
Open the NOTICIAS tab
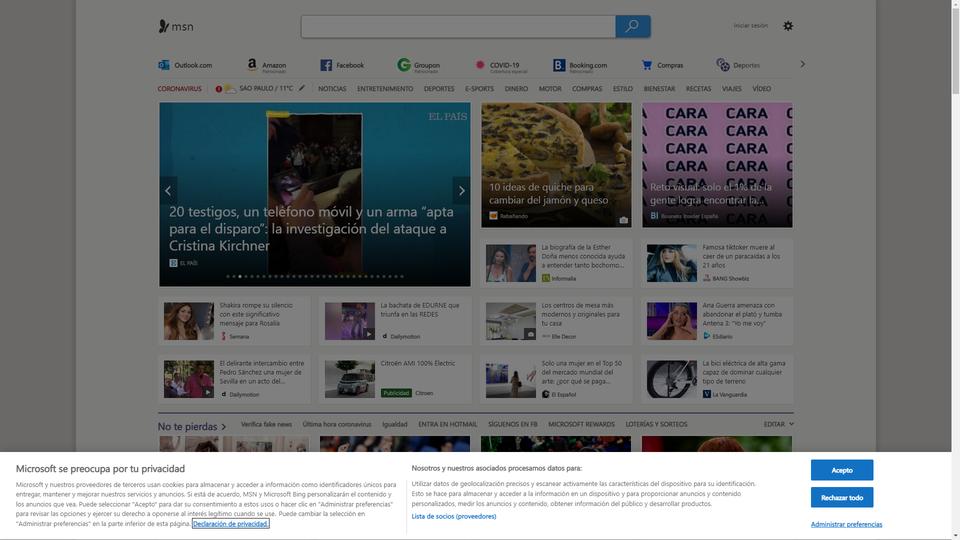(x=332, y=89)
